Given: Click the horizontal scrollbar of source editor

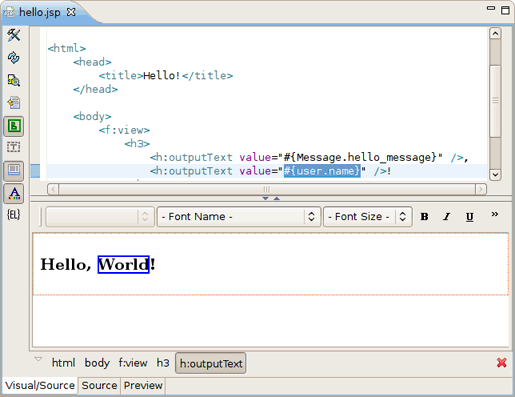Looking at the screenshot, I should [267, 189].
